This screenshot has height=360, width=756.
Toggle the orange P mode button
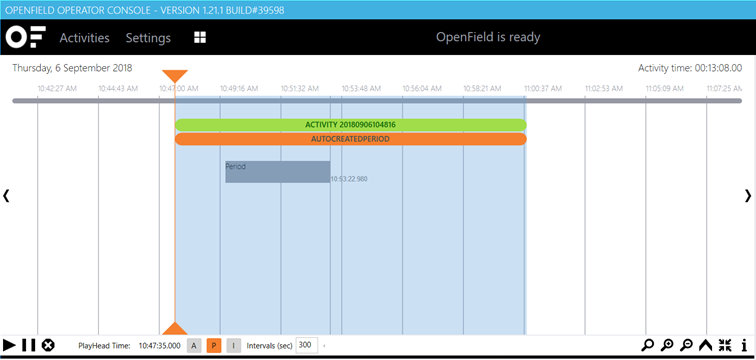pos(214,346)
